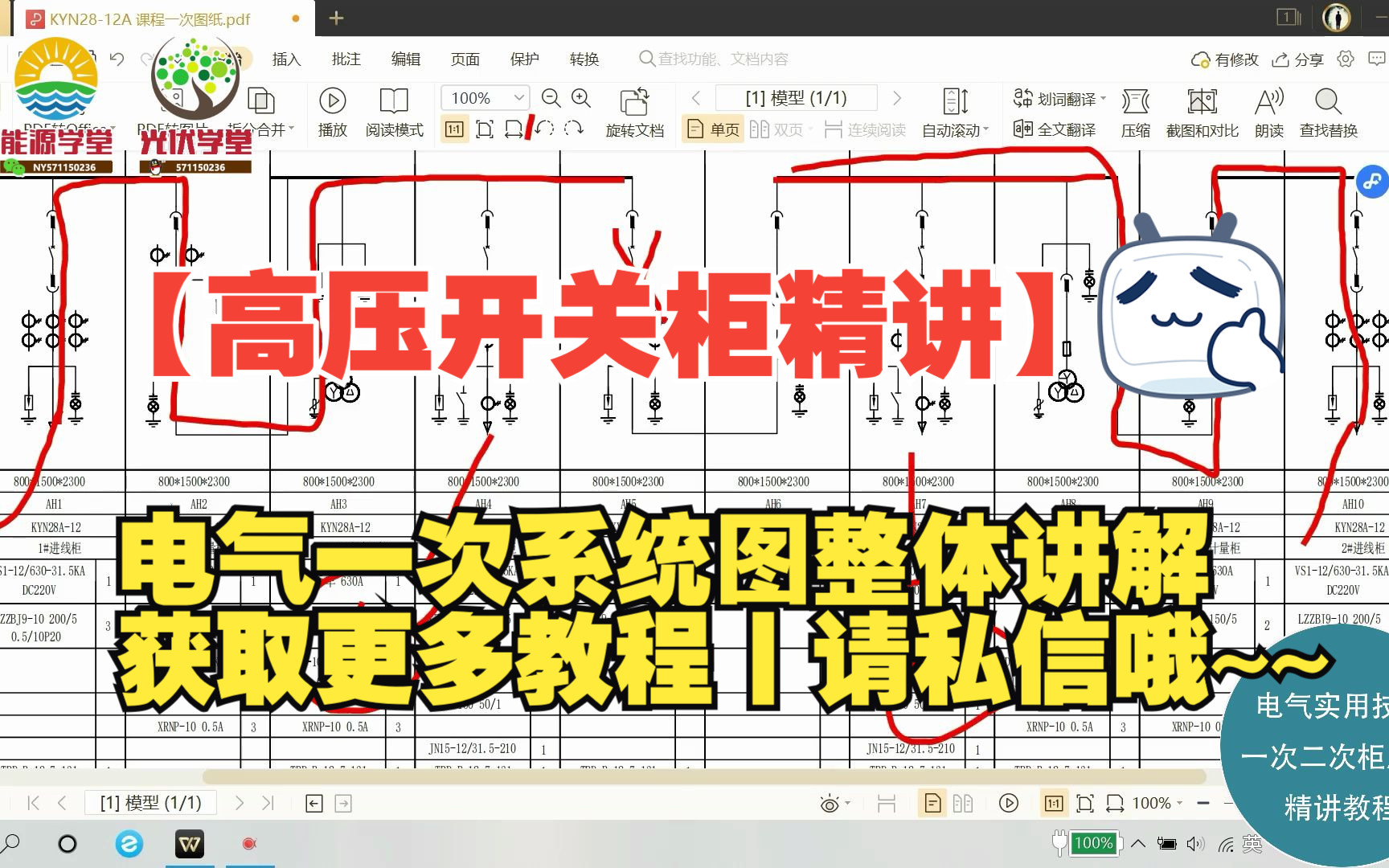Go to previous view arrow in status bar
The height and width of the screenshot is (868, 1389).
[314, 803]
